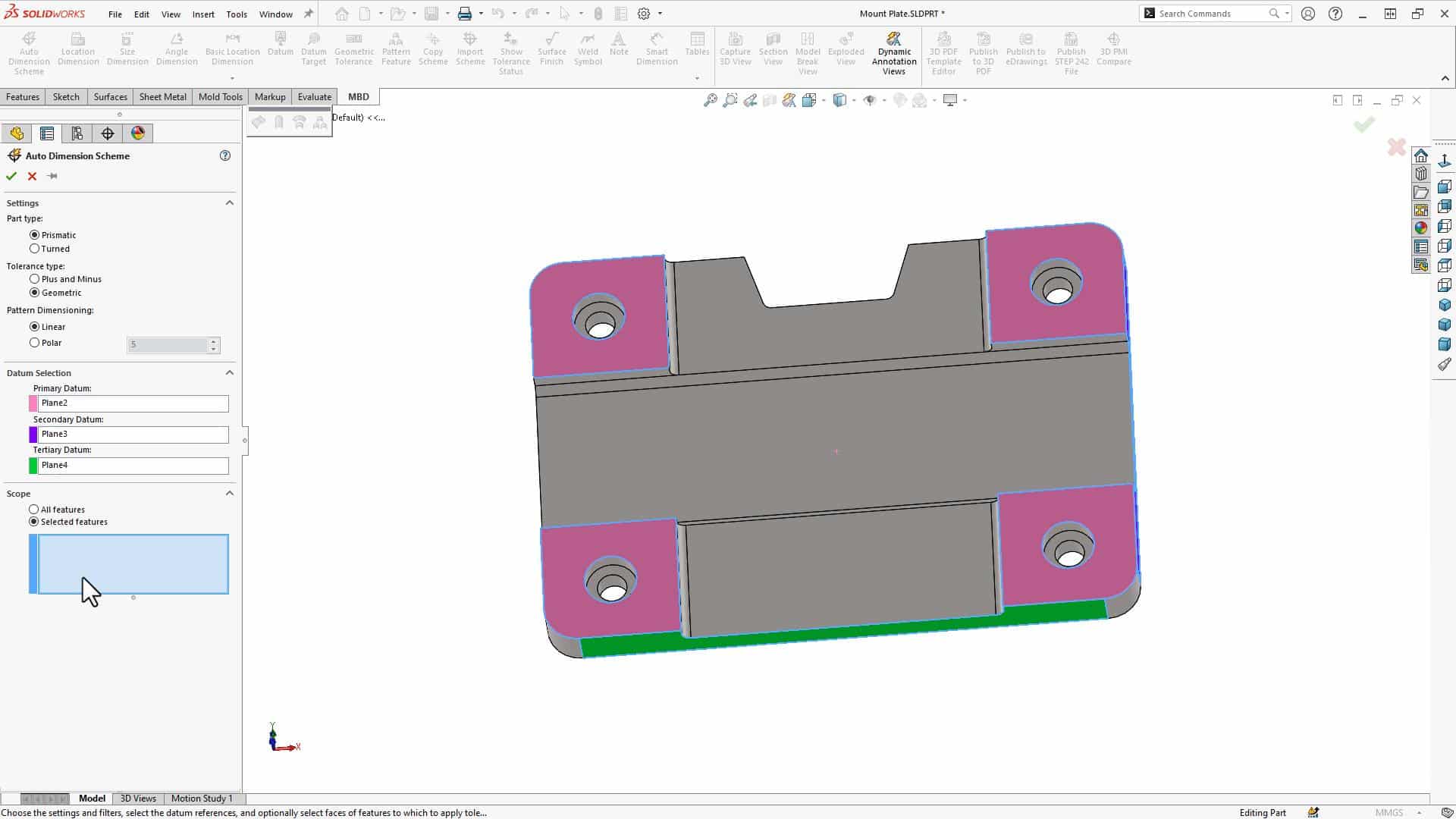
Task: Increment the Polar pattern count stepper
Action: [x=213, y=341]
